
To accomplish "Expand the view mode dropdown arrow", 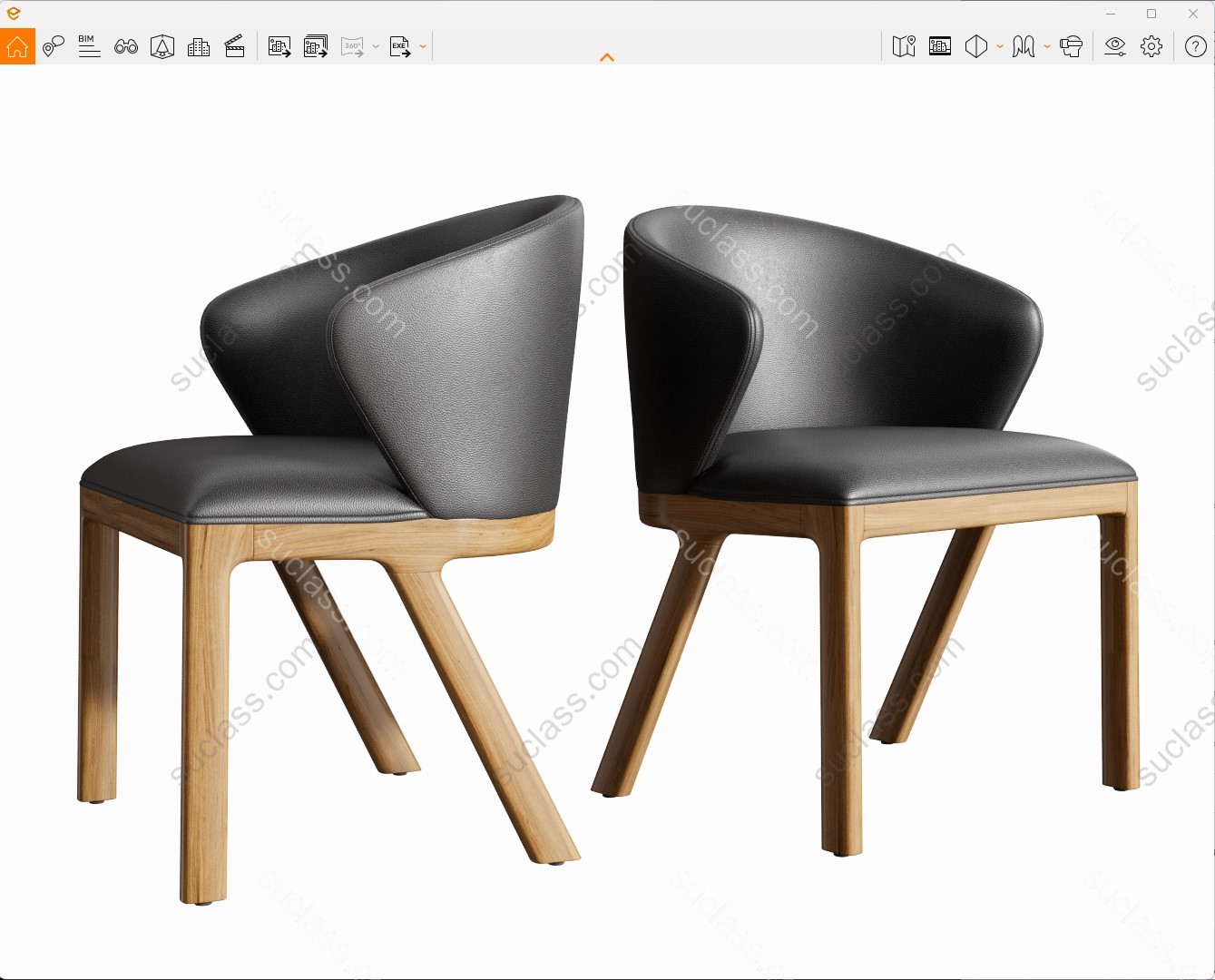I will pos(1000,46).
